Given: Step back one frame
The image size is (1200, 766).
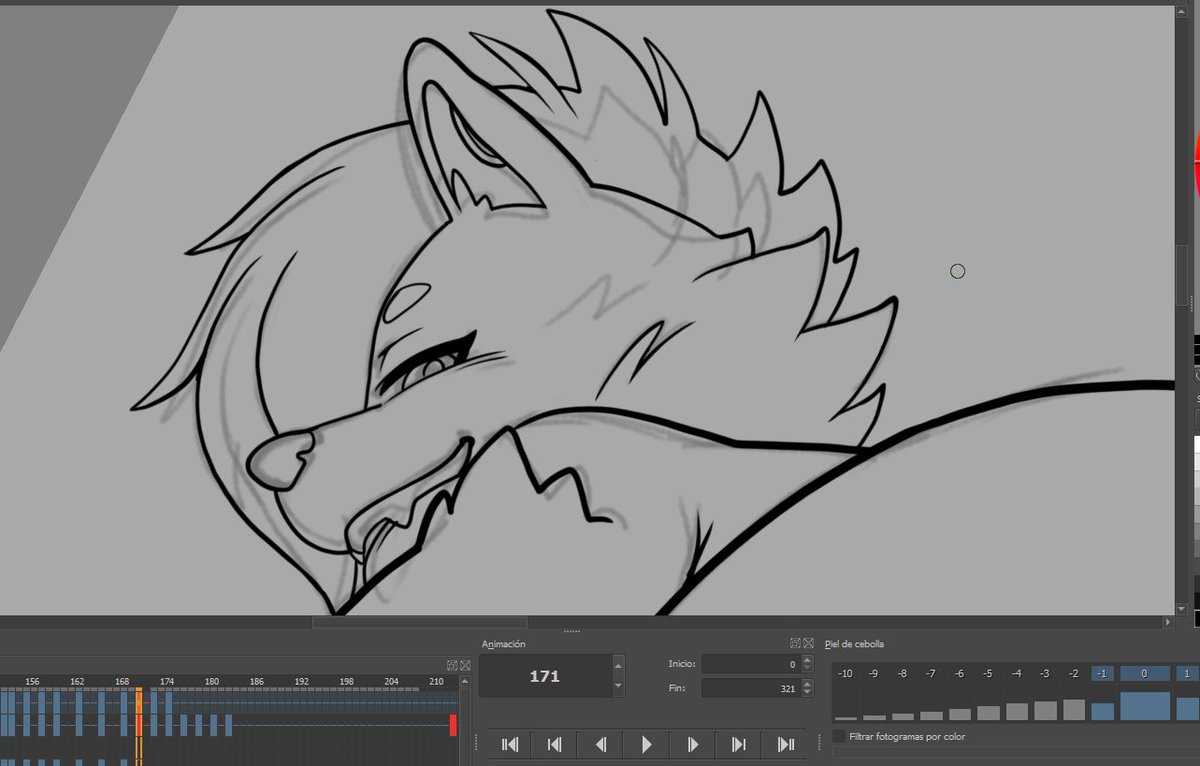Looking at the screenshot, I should [601, 744].
